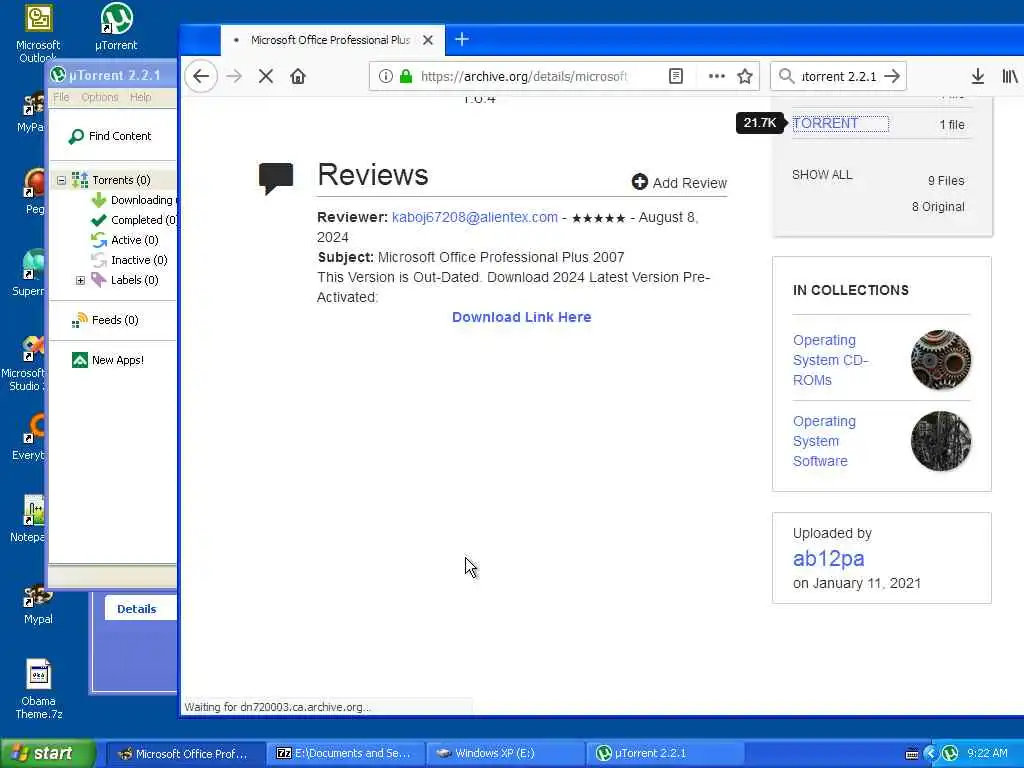Open Operating System CD-ROMs collection link
This screenshot has height=768, width=1024.
click(x=830, y=360)
